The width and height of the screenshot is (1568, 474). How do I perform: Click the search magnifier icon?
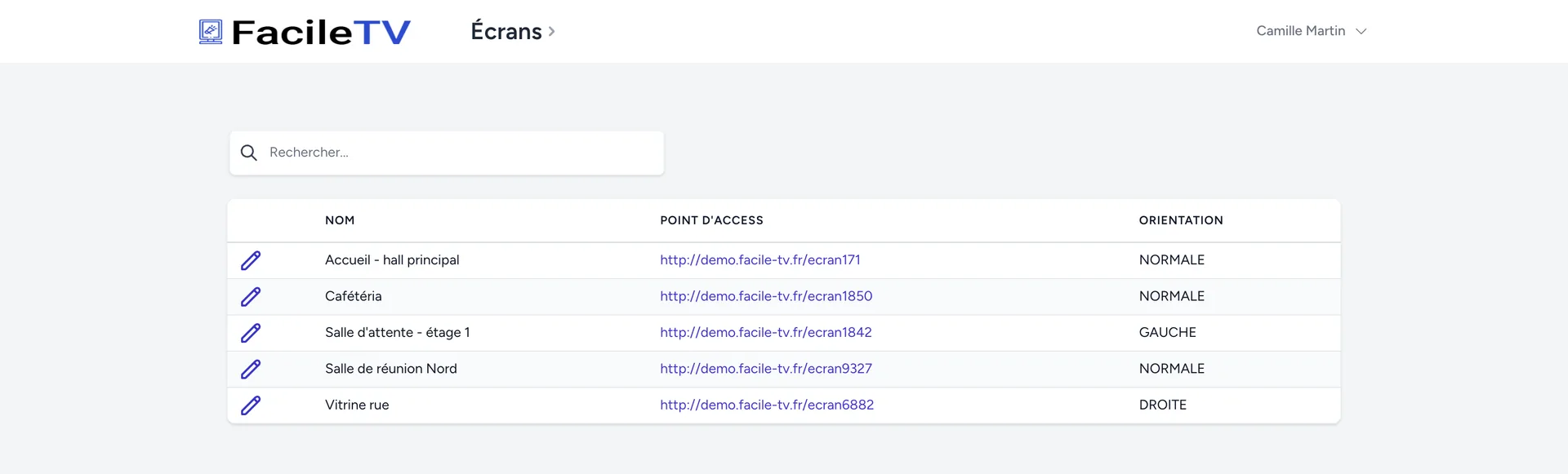point(249,153)
